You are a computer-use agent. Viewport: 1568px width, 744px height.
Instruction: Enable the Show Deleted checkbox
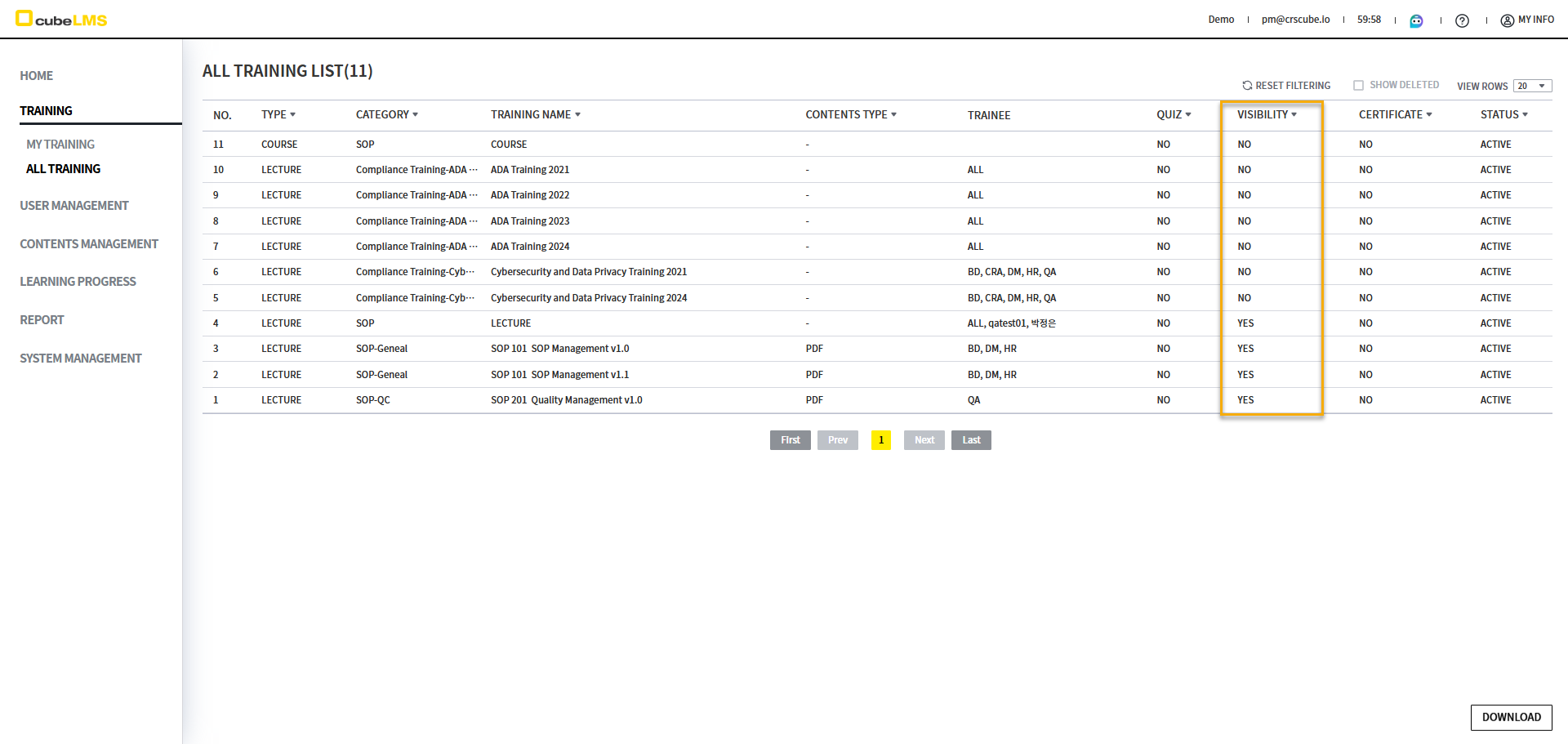pyautogui.click(x=1358, y=86)
